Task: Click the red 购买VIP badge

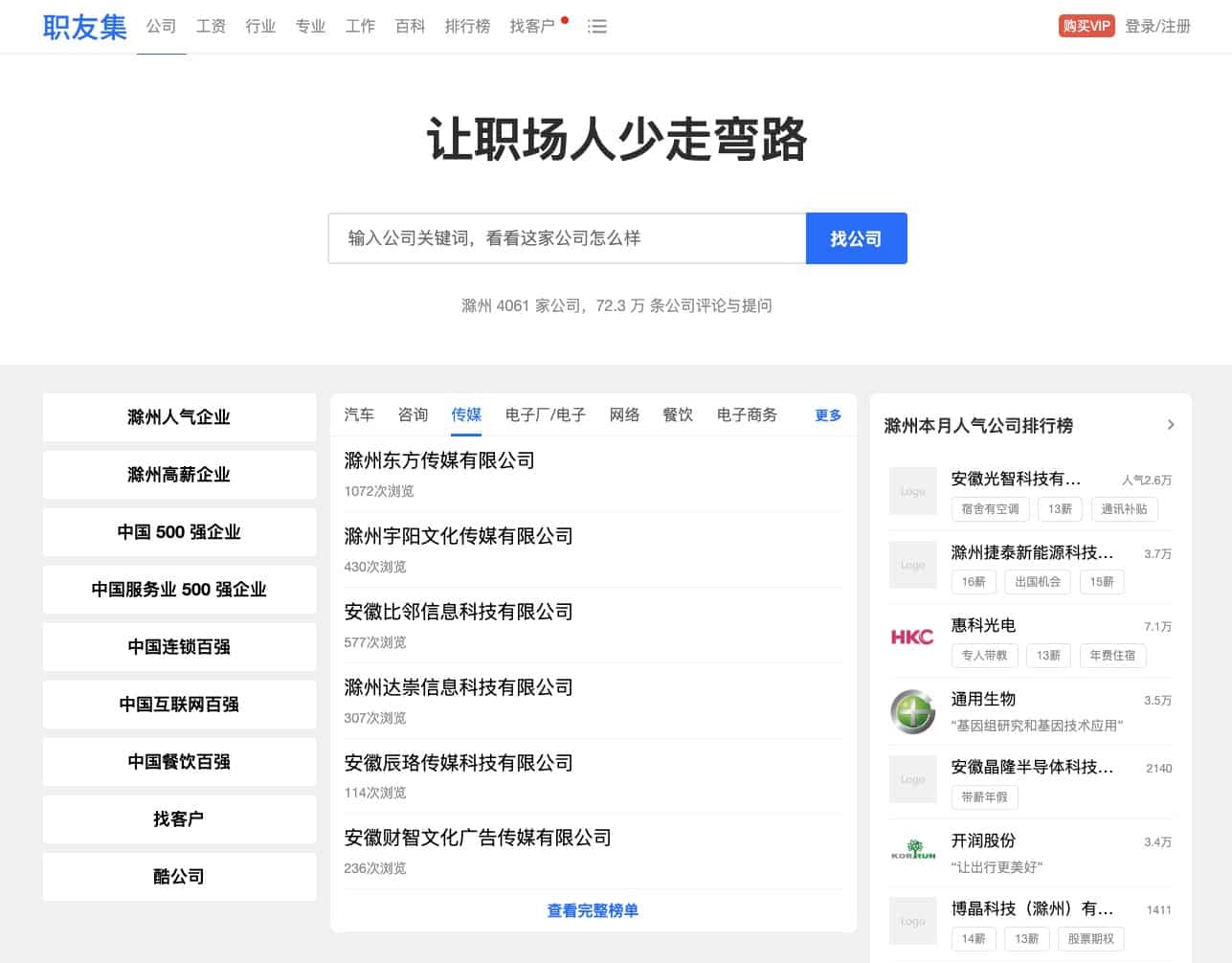Action: tap(1086, 27)
